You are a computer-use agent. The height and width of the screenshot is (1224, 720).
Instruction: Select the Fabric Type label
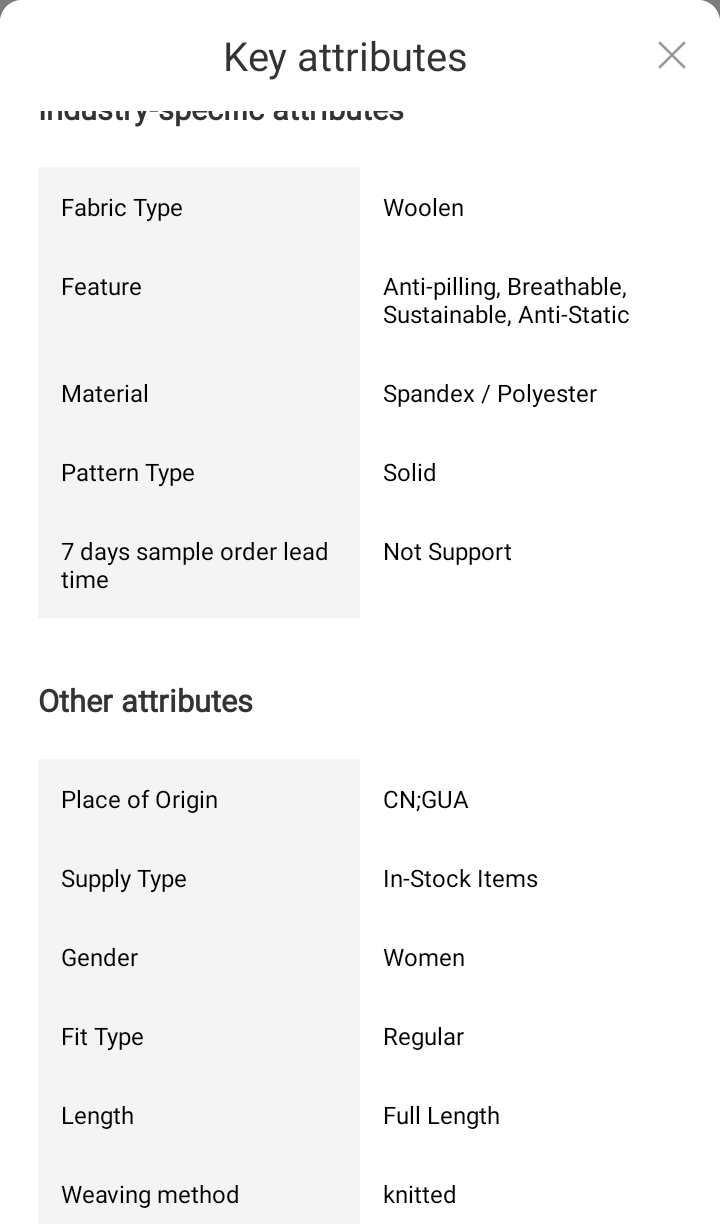click(122, 208)
